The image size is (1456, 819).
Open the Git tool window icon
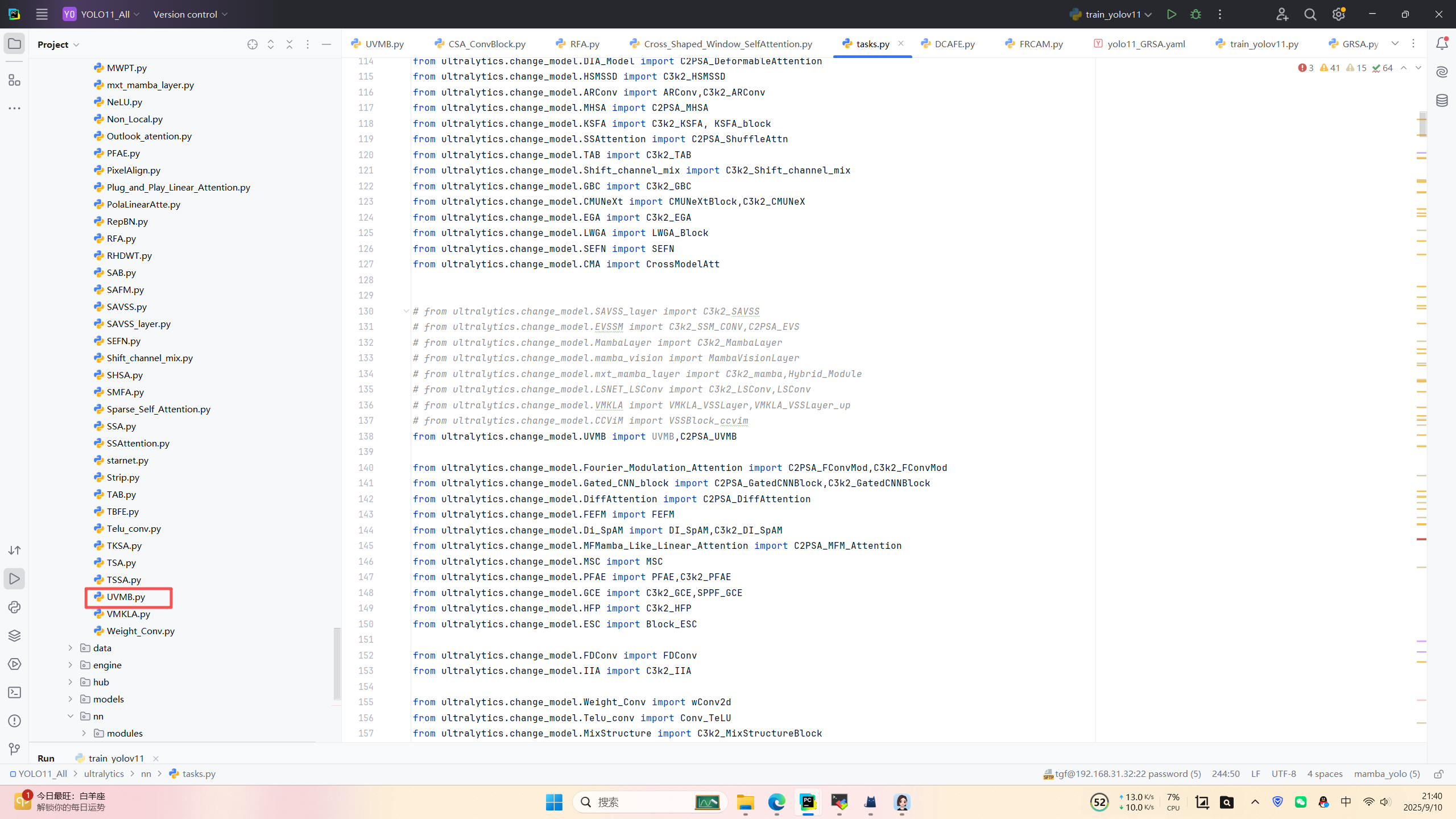pos(14,750)
